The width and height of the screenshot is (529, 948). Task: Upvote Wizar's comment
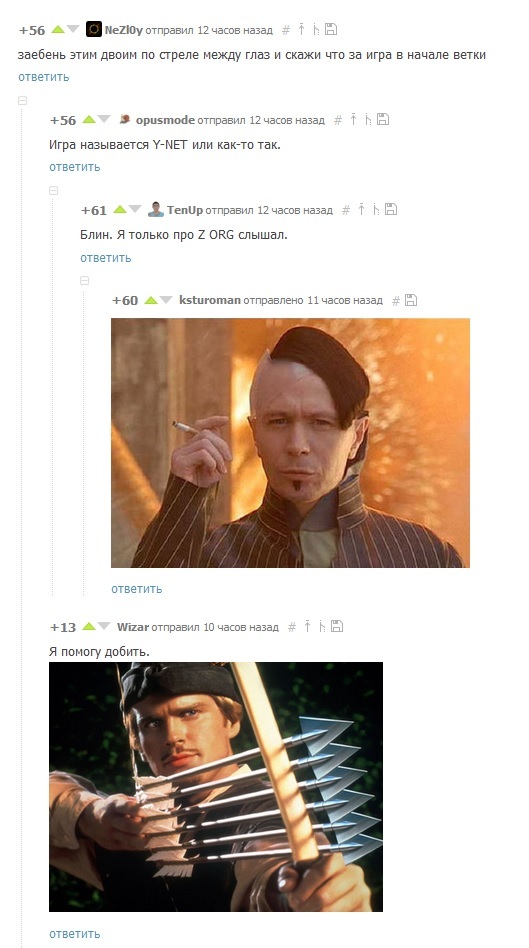tap(89, 626)
